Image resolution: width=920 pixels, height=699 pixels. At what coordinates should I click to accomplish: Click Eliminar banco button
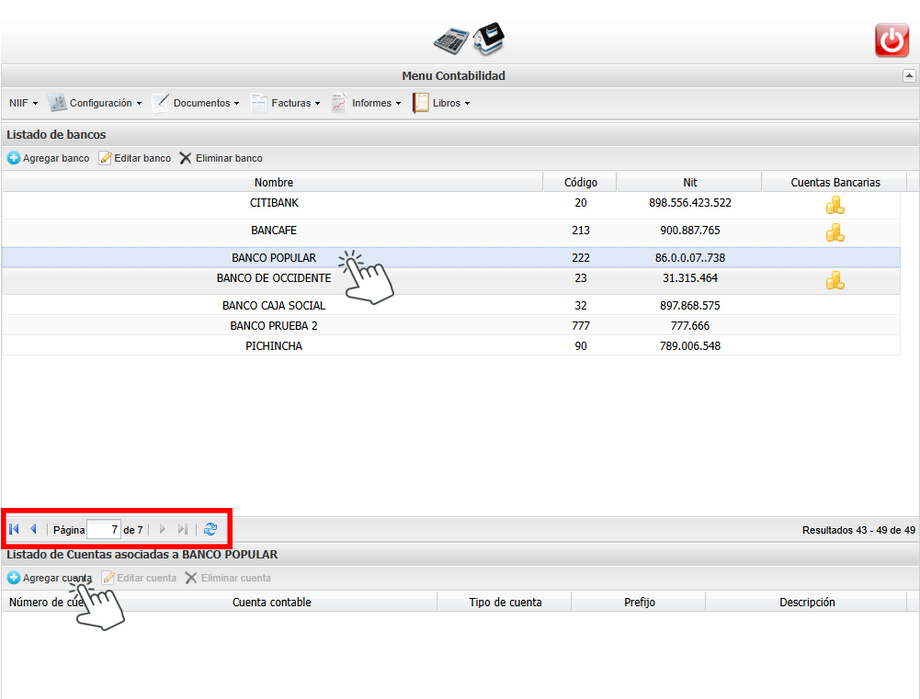[x=221, y=158]
